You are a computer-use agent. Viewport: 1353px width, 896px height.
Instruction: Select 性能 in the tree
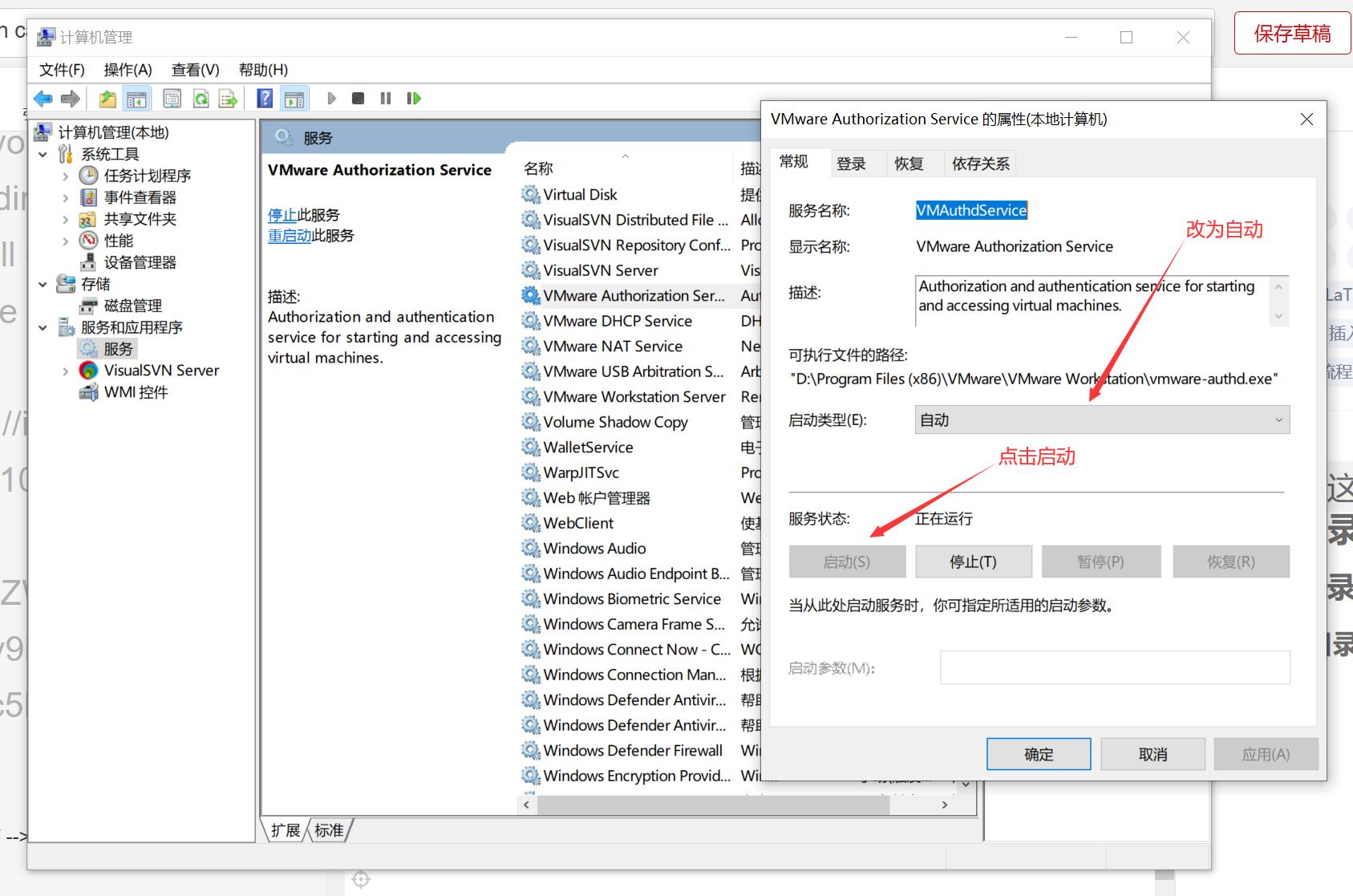(x=118, y=241)
